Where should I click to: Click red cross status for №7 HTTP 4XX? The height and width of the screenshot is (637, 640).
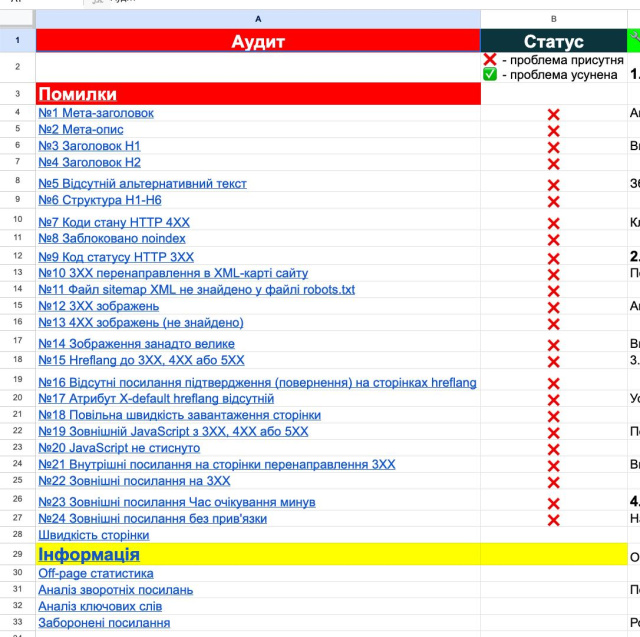[553, 223]
